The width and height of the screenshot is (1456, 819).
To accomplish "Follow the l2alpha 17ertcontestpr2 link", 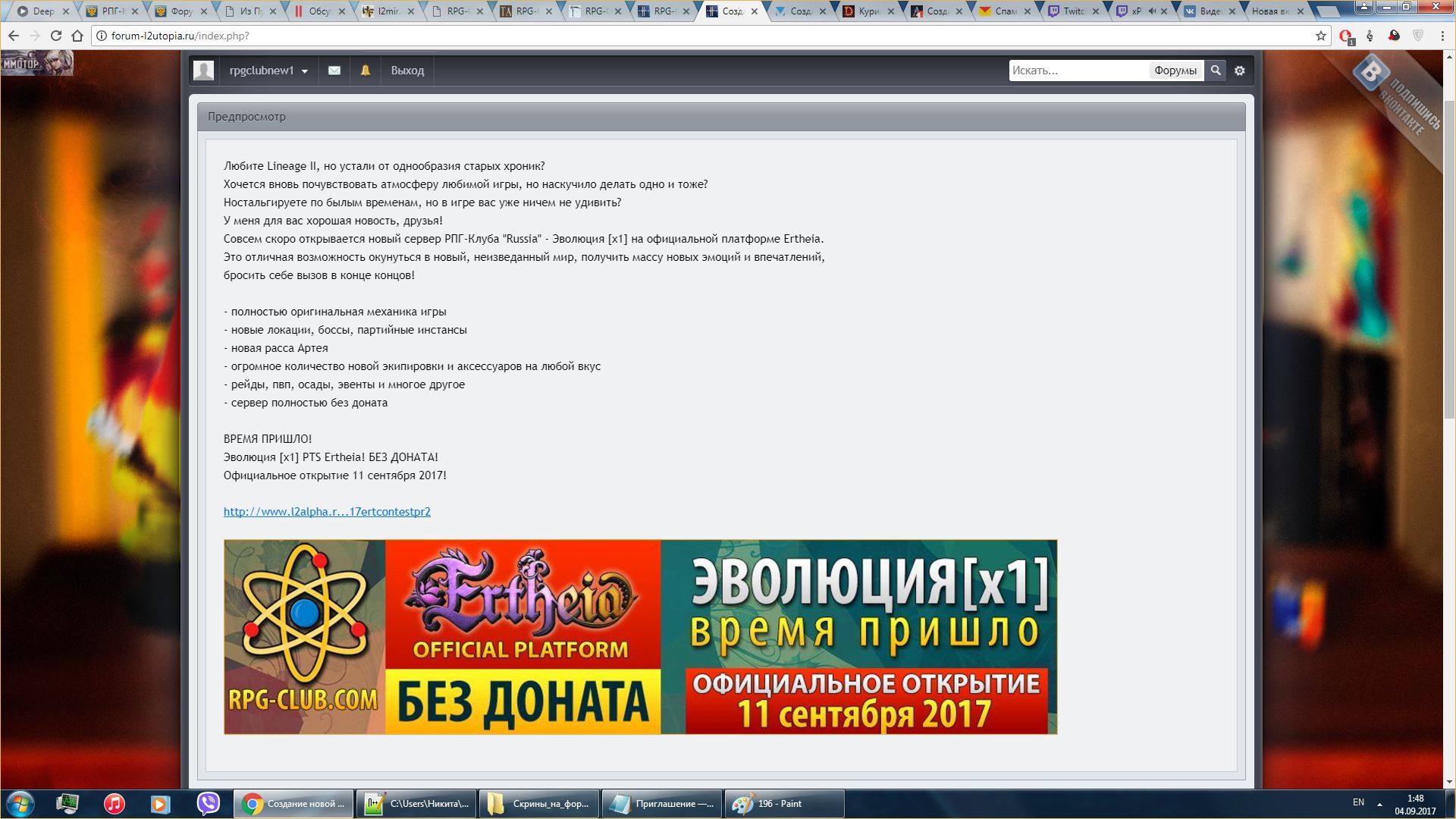I will tap(327, 512).
